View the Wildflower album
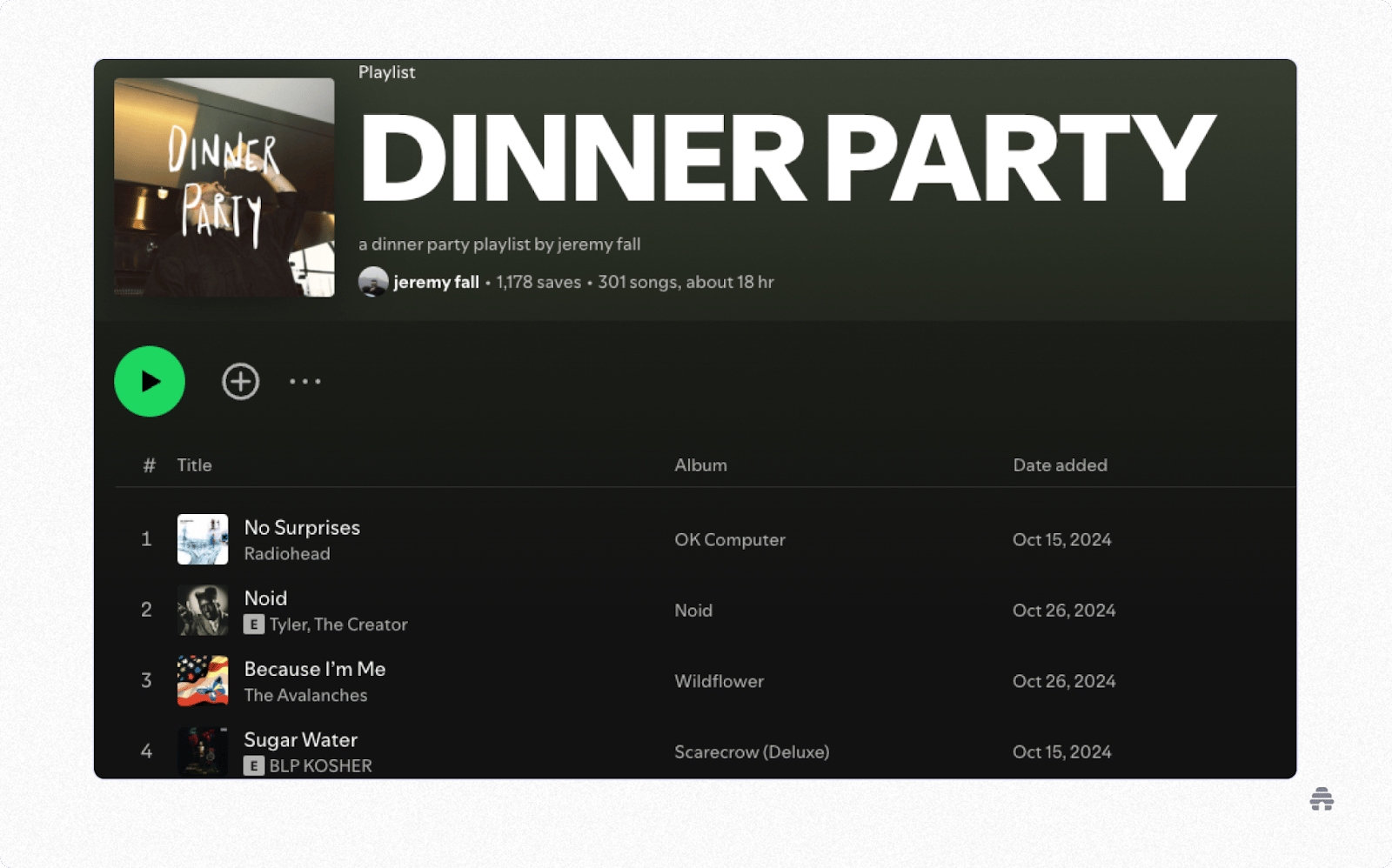The width and height of the screenshot is (1392, 868). pos(719,681)
